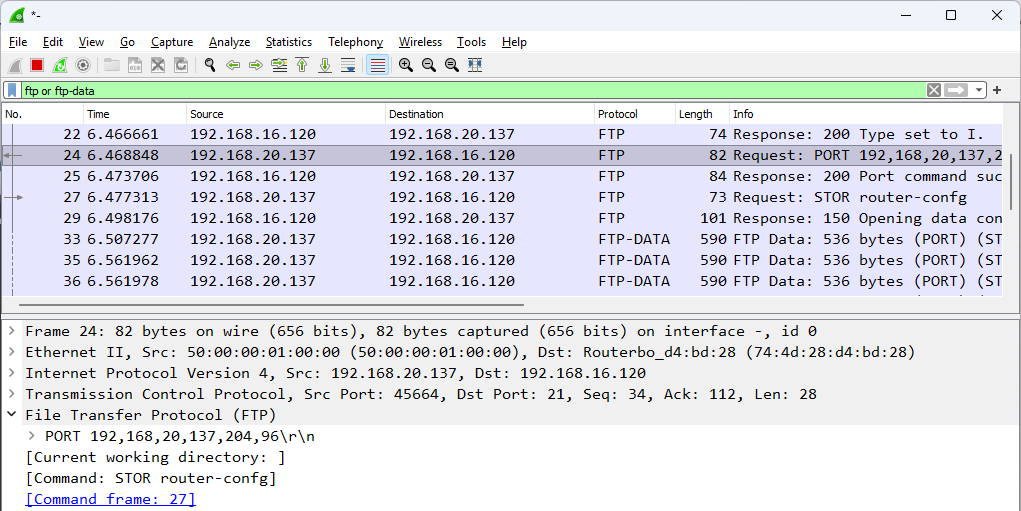Image resolution: width=1021 pixels, height=511 pixels.
Task: Expand the Frame 24 details
Action: (12, 331)
